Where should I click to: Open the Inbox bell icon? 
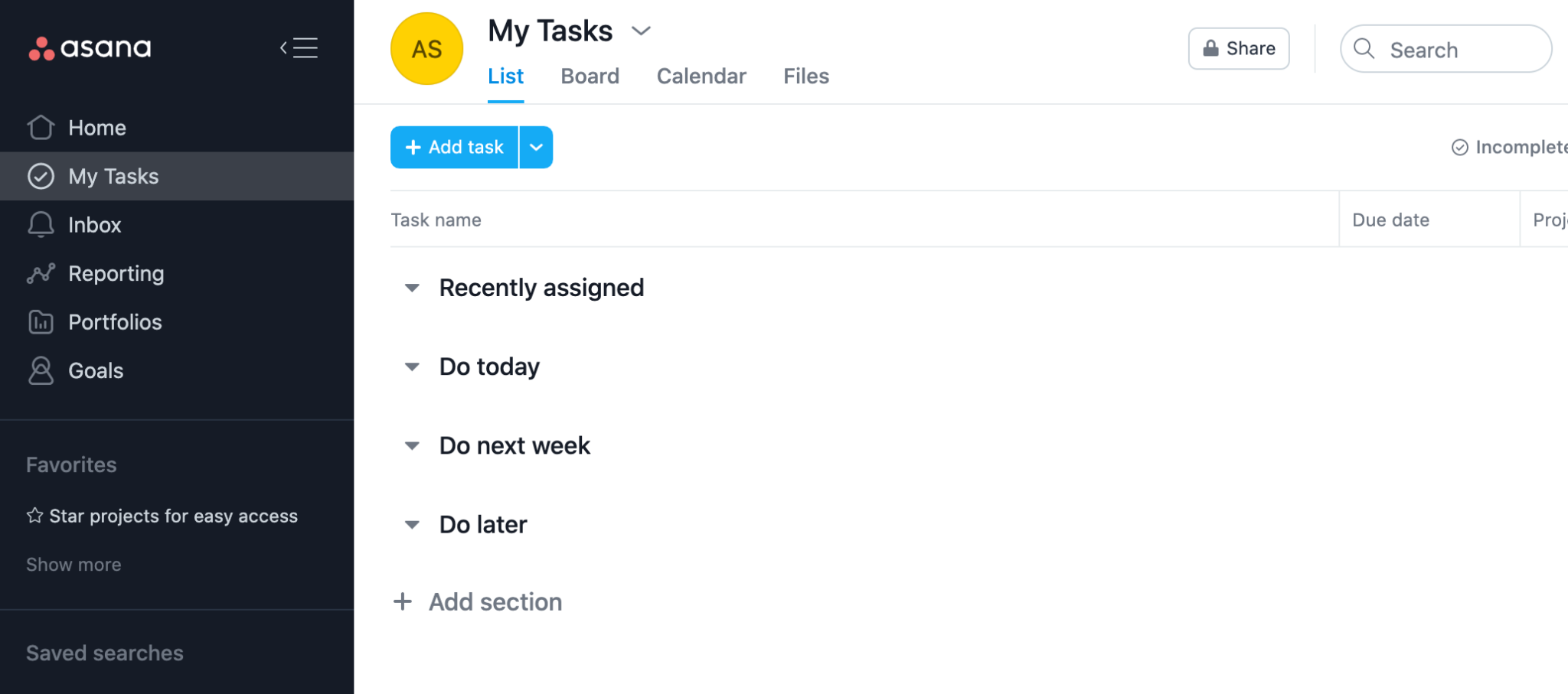click(41, 224)
